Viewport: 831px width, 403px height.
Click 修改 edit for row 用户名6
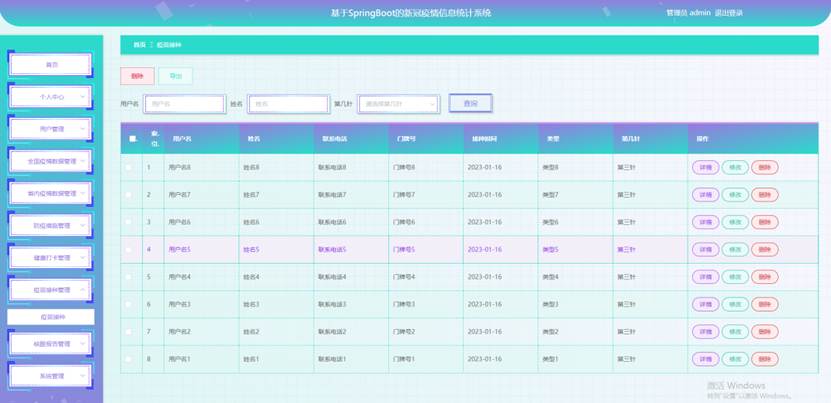(x=735, y=222)
